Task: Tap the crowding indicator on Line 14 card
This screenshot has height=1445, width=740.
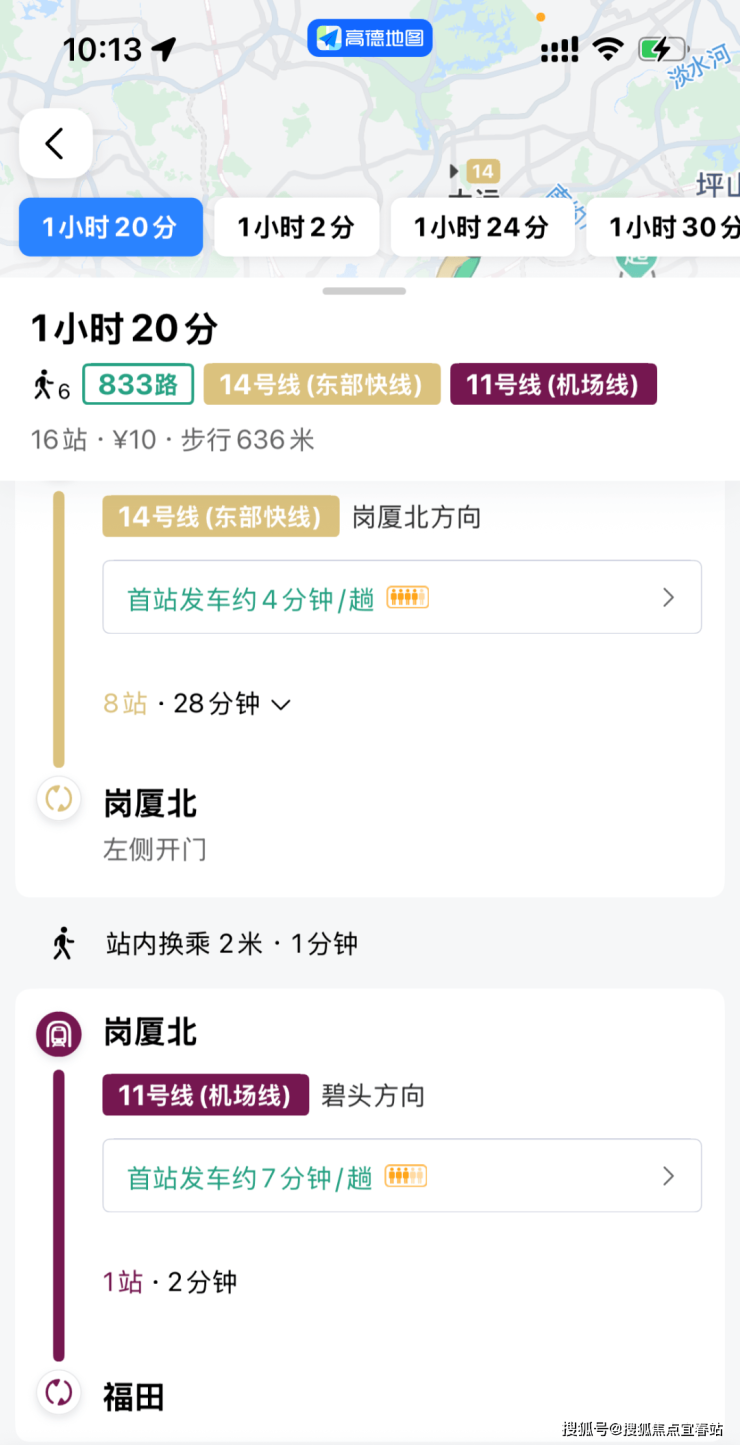Action: [408, 598]
